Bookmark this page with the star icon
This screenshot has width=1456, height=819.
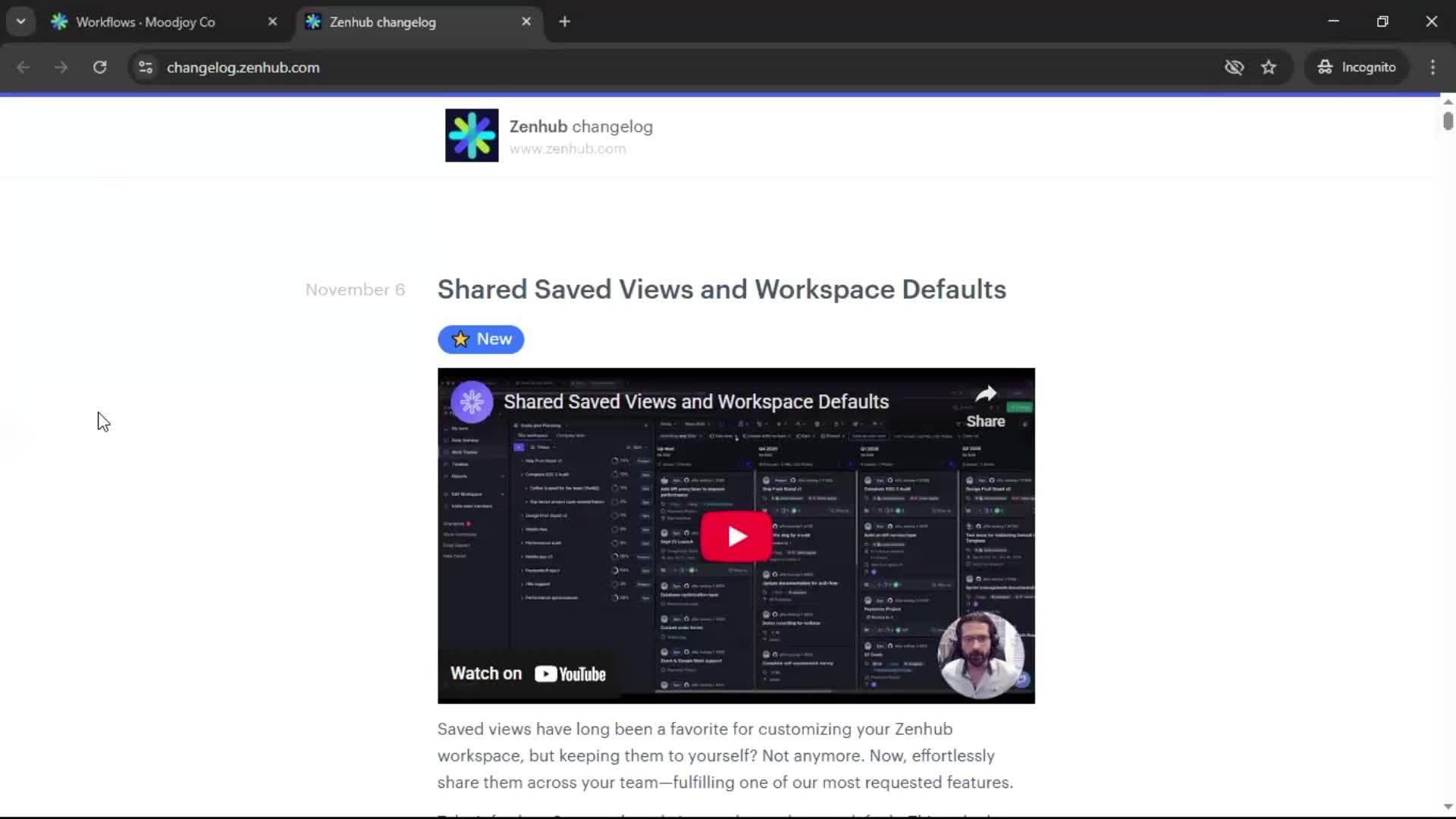pos(1269,67)
